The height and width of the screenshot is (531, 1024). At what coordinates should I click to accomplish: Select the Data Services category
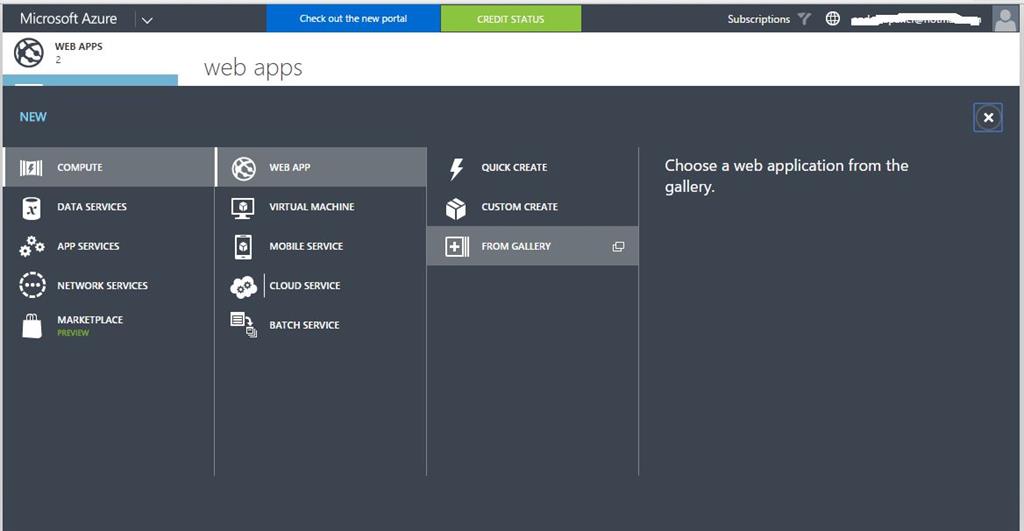(x=109, y=206)
